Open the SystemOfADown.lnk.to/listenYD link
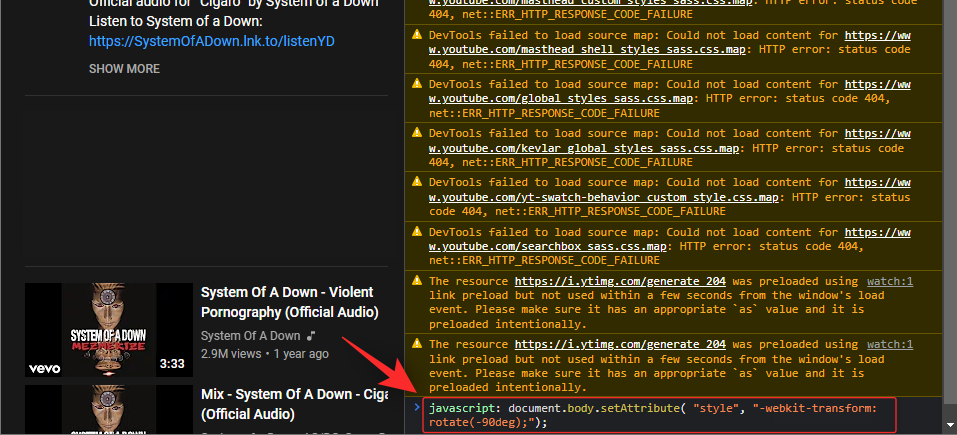This screenshot has height=435, width=957. [x=212, y=41]
